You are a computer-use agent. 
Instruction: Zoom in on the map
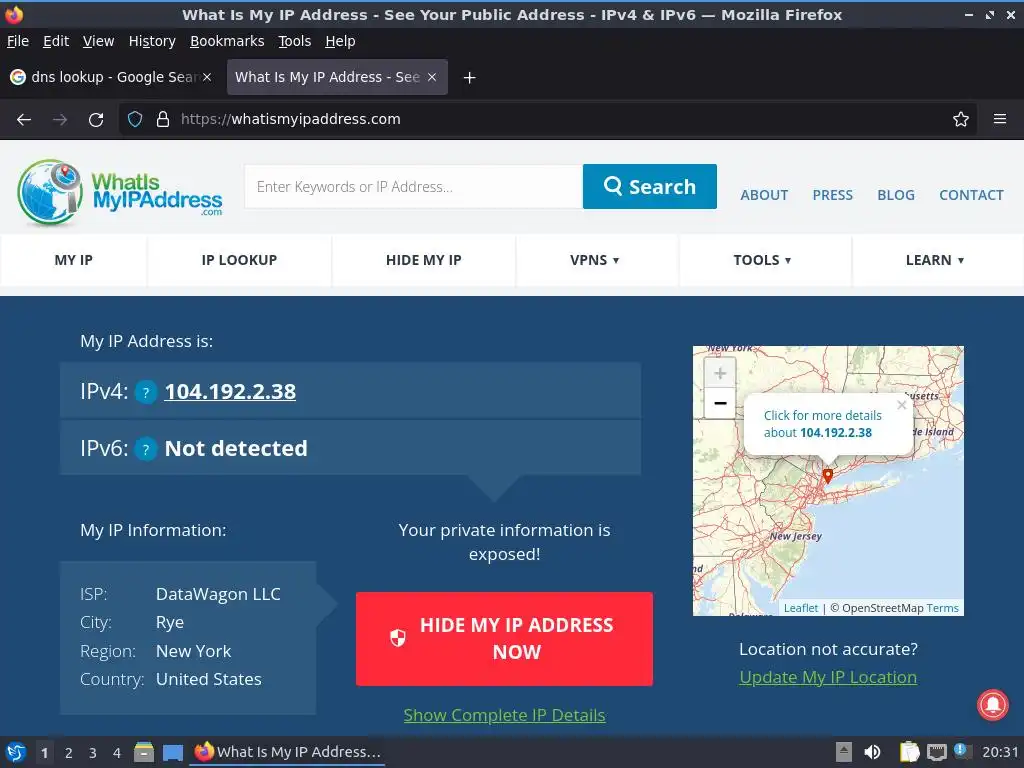[x=720, y=374]
